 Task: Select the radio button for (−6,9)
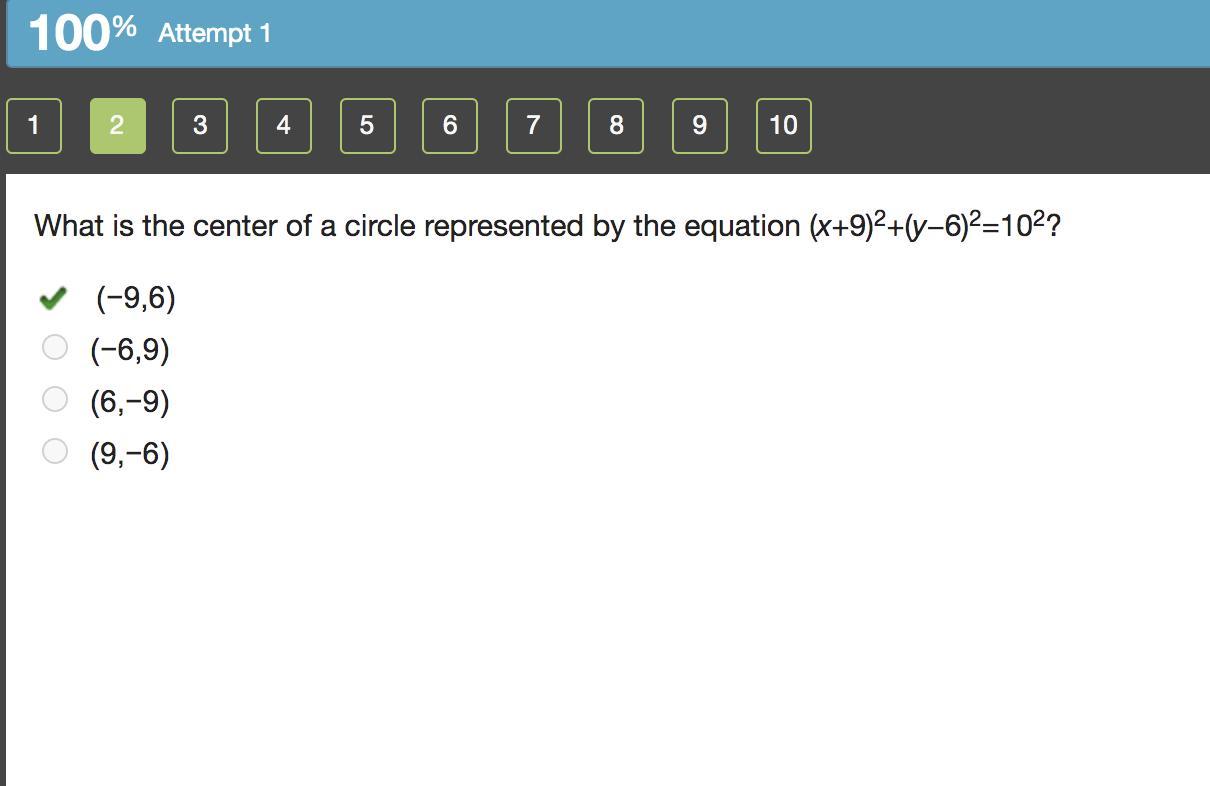coord(55,348)
